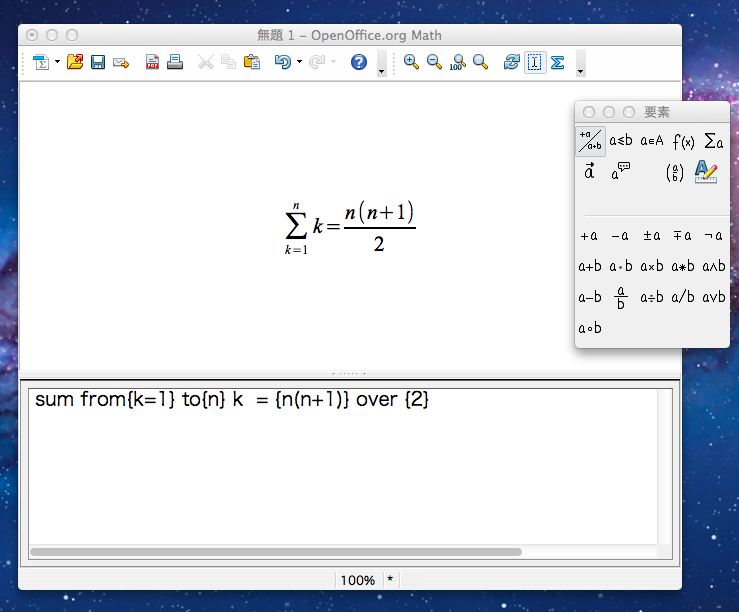
Task: Switch to Relations category a≤b
Action: pyautogui.click(x=621, y=140)
